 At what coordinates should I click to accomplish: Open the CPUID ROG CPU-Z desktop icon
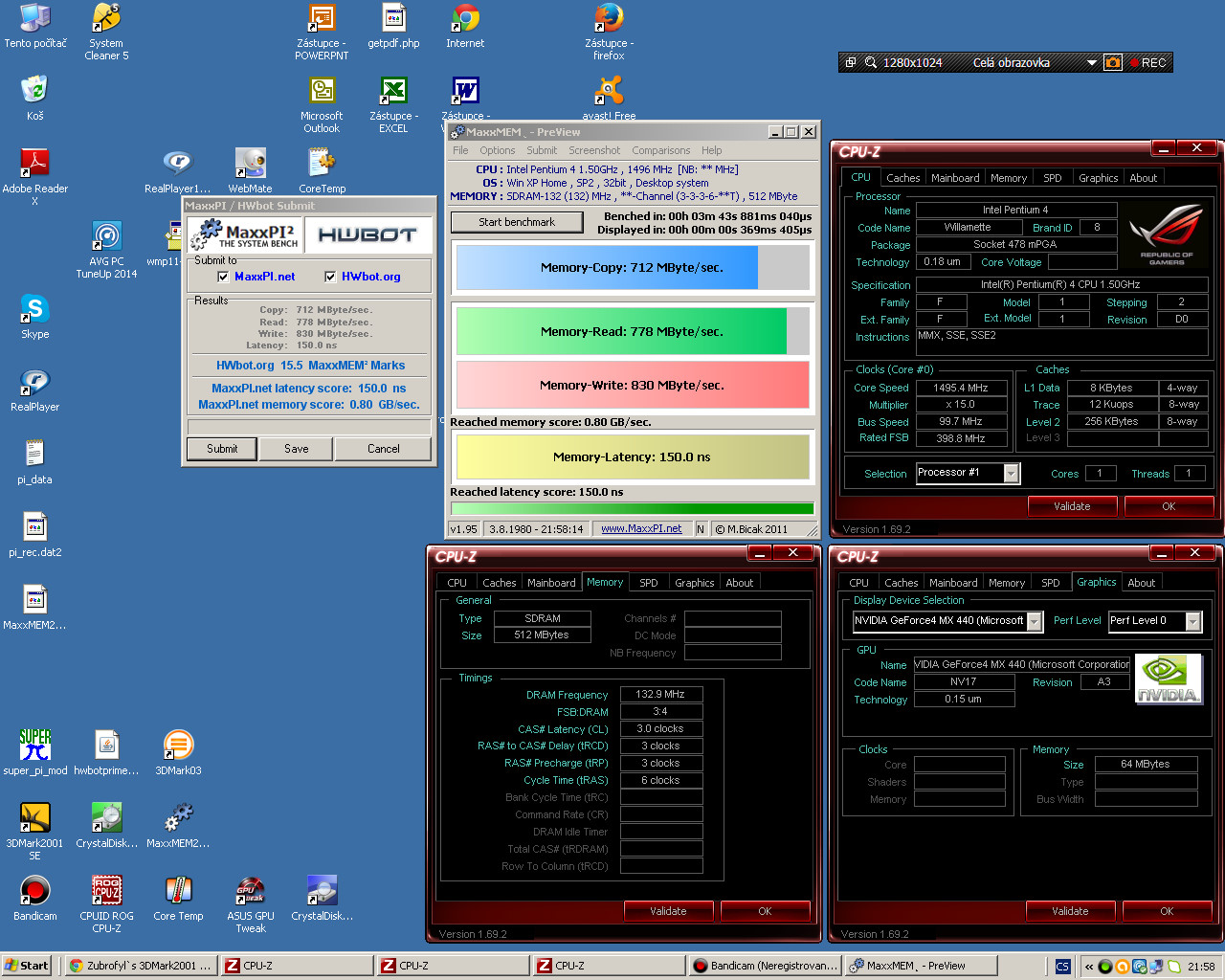click(x=106, y=891)
